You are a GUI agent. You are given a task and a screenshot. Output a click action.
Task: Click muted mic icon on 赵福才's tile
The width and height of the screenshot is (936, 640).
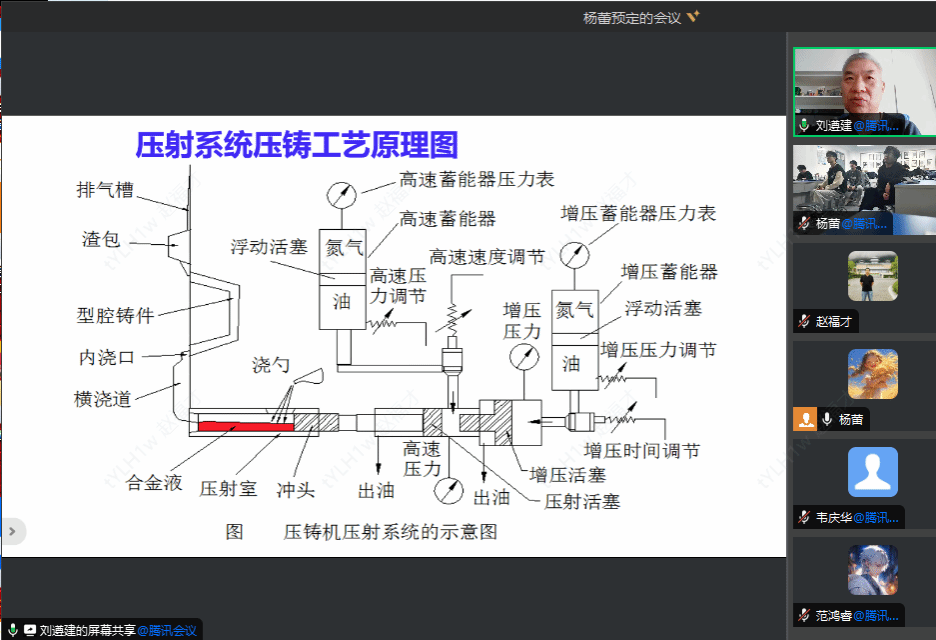803,322
